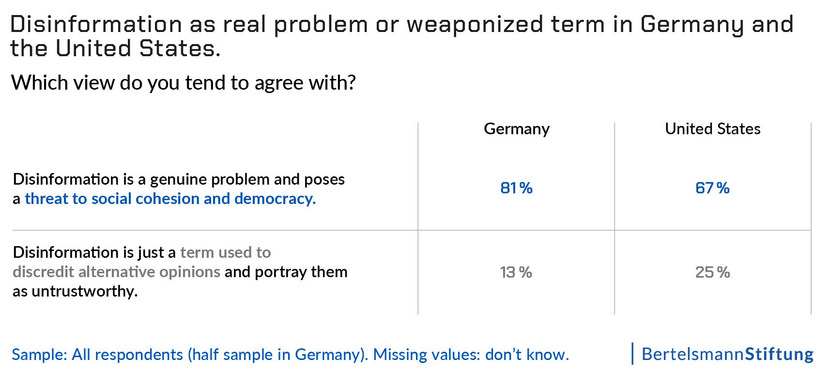Click the sample note footer text
Image resolution: width=828 pixels, height=376 pixels.
pos(290,354)
